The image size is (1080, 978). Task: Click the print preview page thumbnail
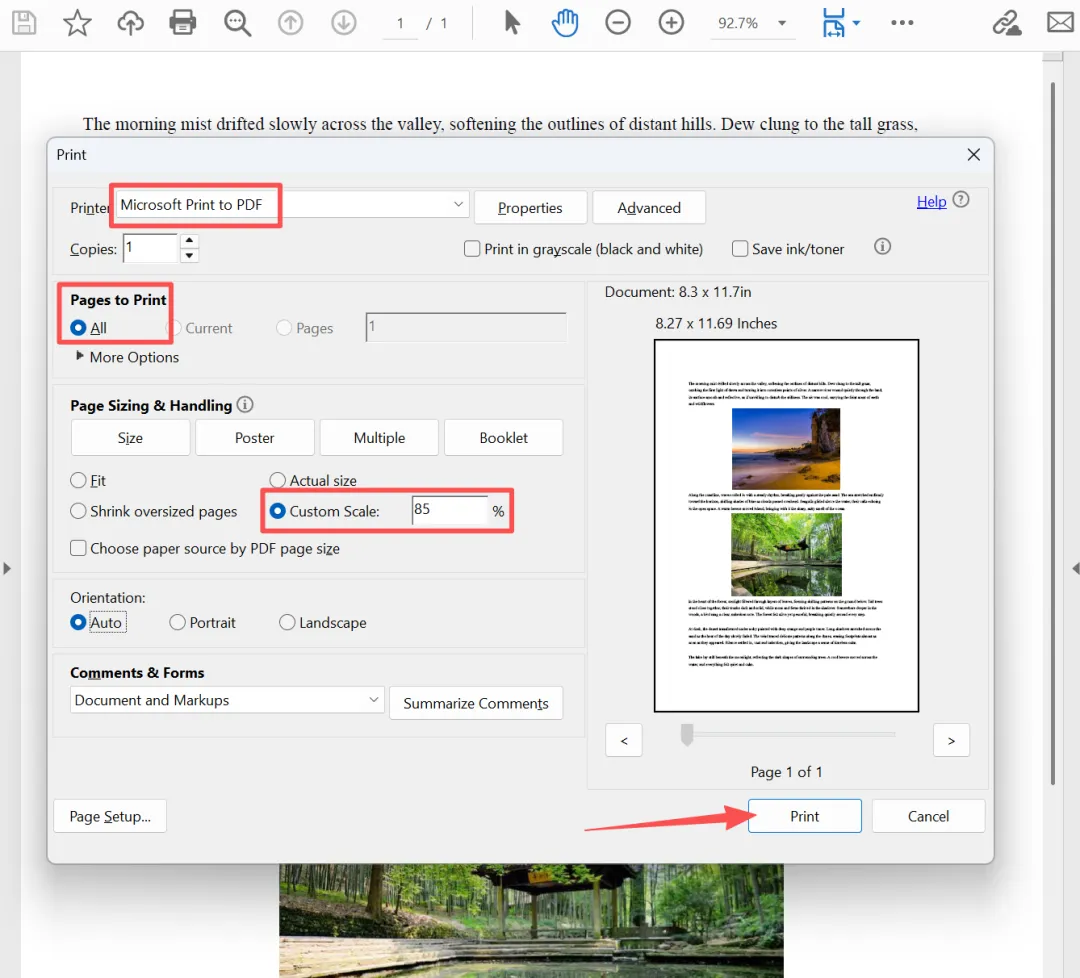click(786, 526)
